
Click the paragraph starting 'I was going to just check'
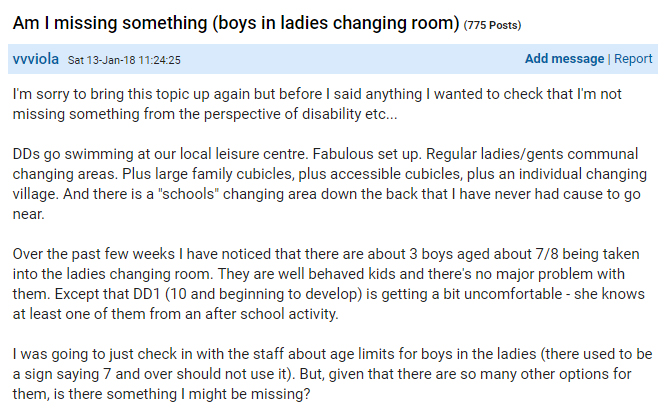click(x=332, y=374)
